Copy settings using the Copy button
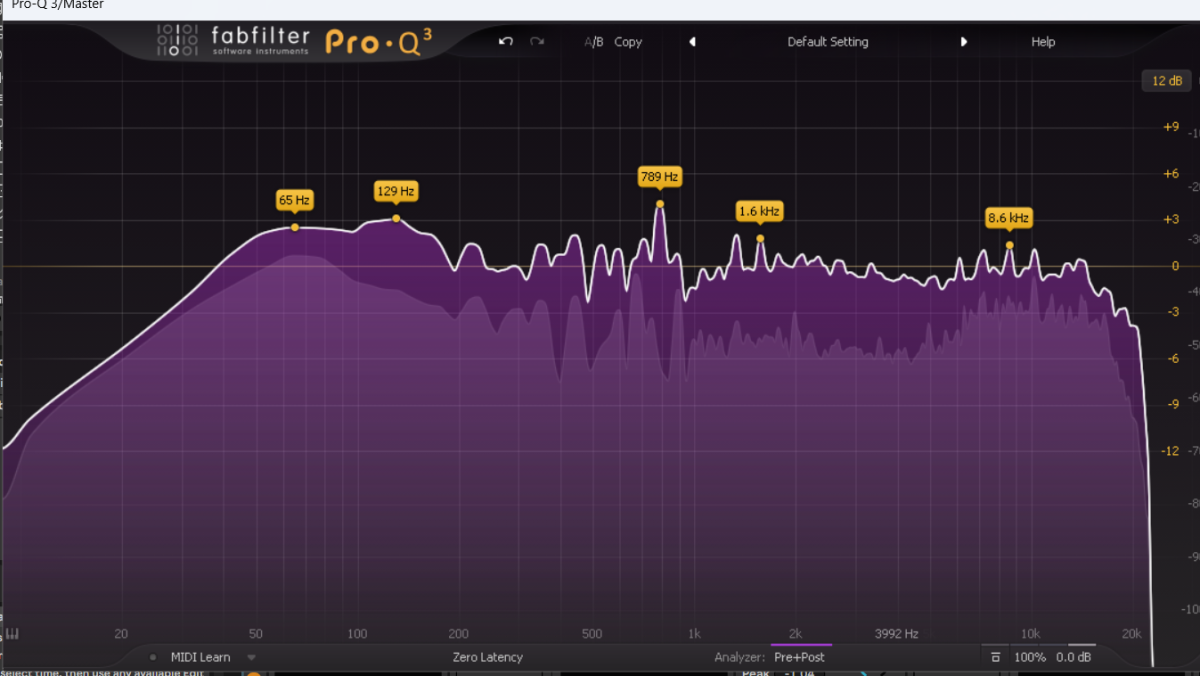Screen dimensions: 1200x676 [628, 42]
